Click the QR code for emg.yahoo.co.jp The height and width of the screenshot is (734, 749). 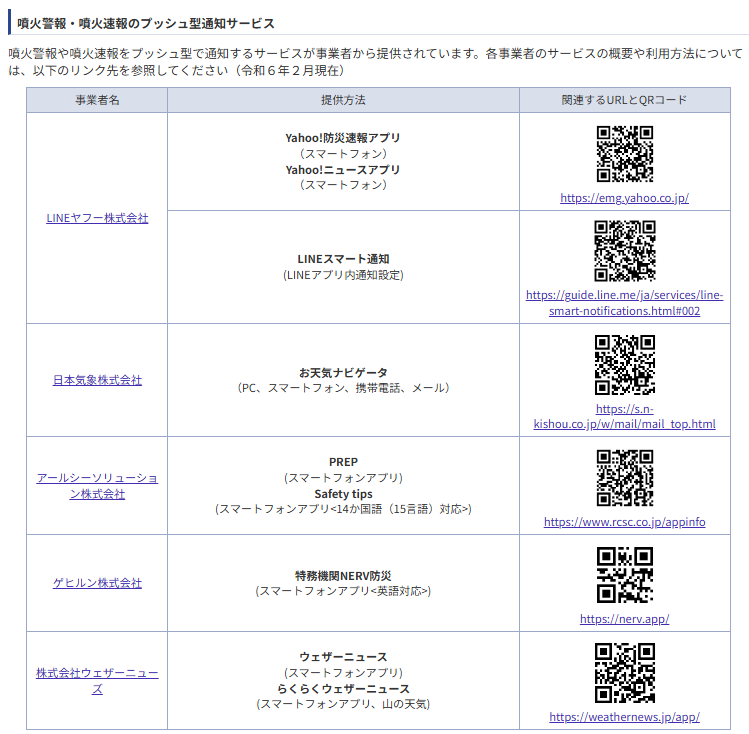(624, 154)
